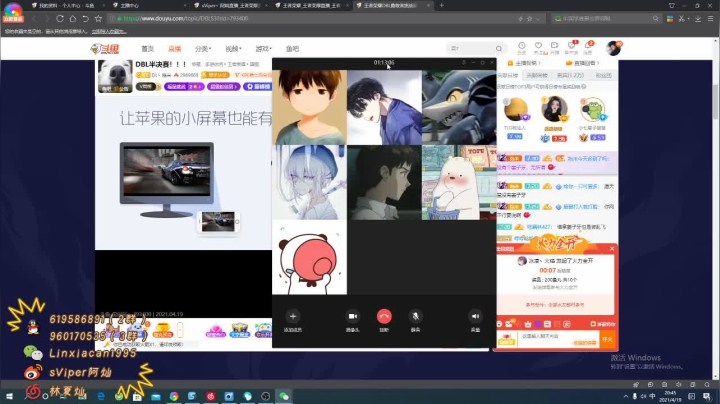This screenshot has height=404, width=720.
Task: Click the Douyu search magnifier icon
Action: click(x=499, y=48)
